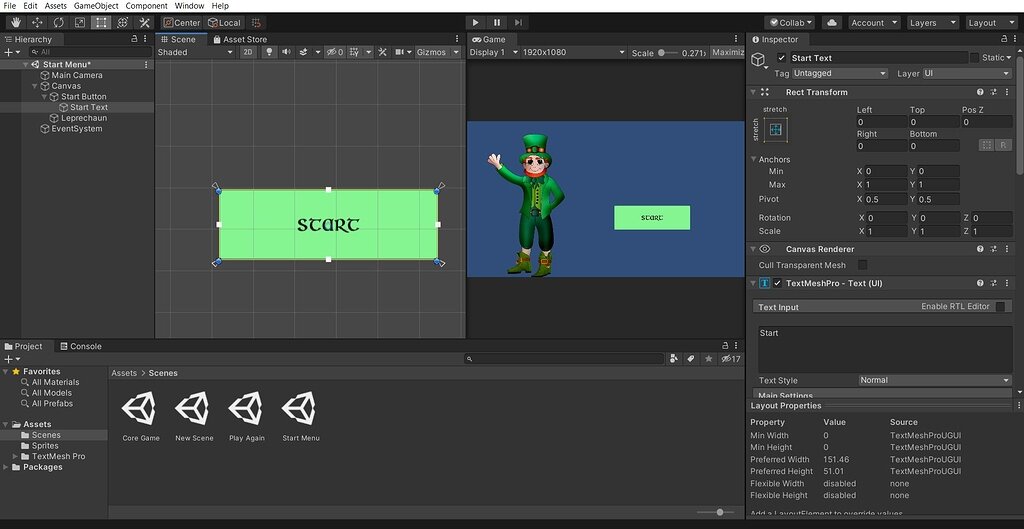The width and height of the screenshot is (1024, 529).
Task: Select the Rotate tool
Action: [59, 23]
